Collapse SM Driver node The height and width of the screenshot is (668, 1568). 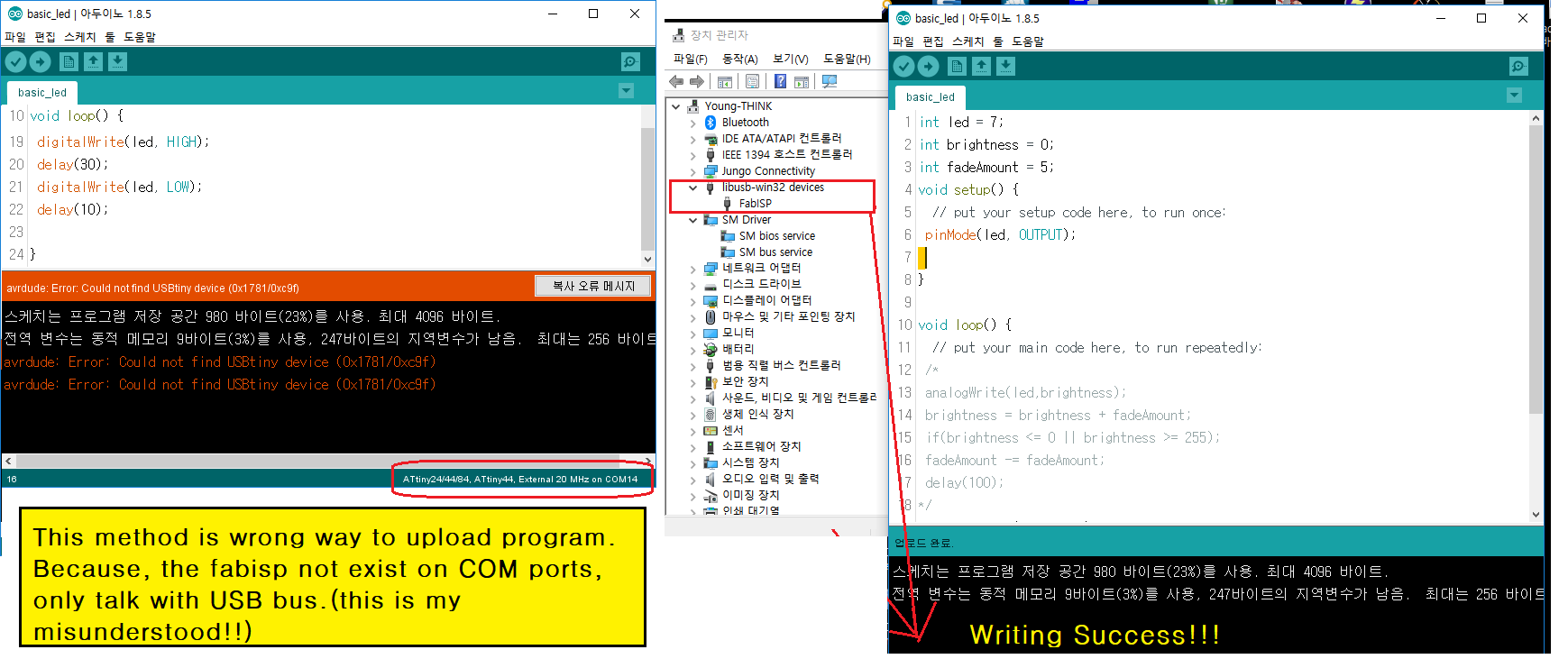point(692,219)
